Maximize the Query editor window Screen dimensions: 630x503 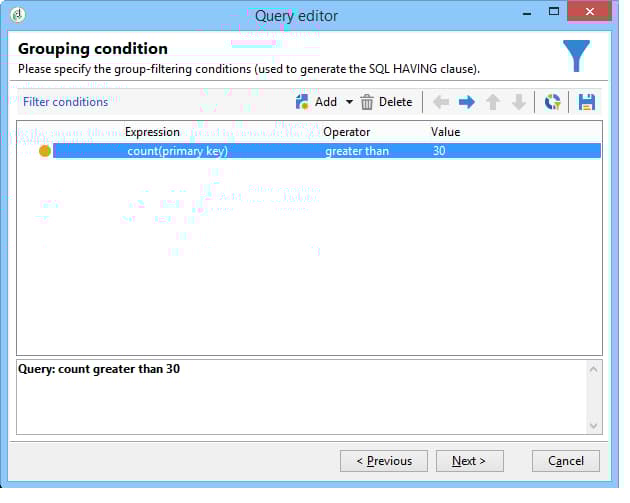point(554,12)
